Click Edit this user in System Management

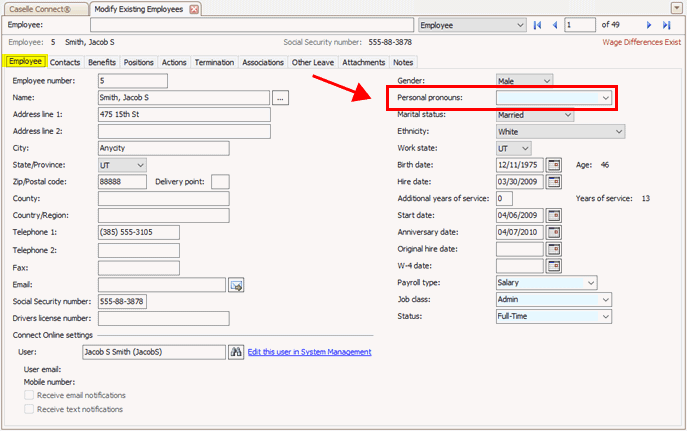coord(309,352)
